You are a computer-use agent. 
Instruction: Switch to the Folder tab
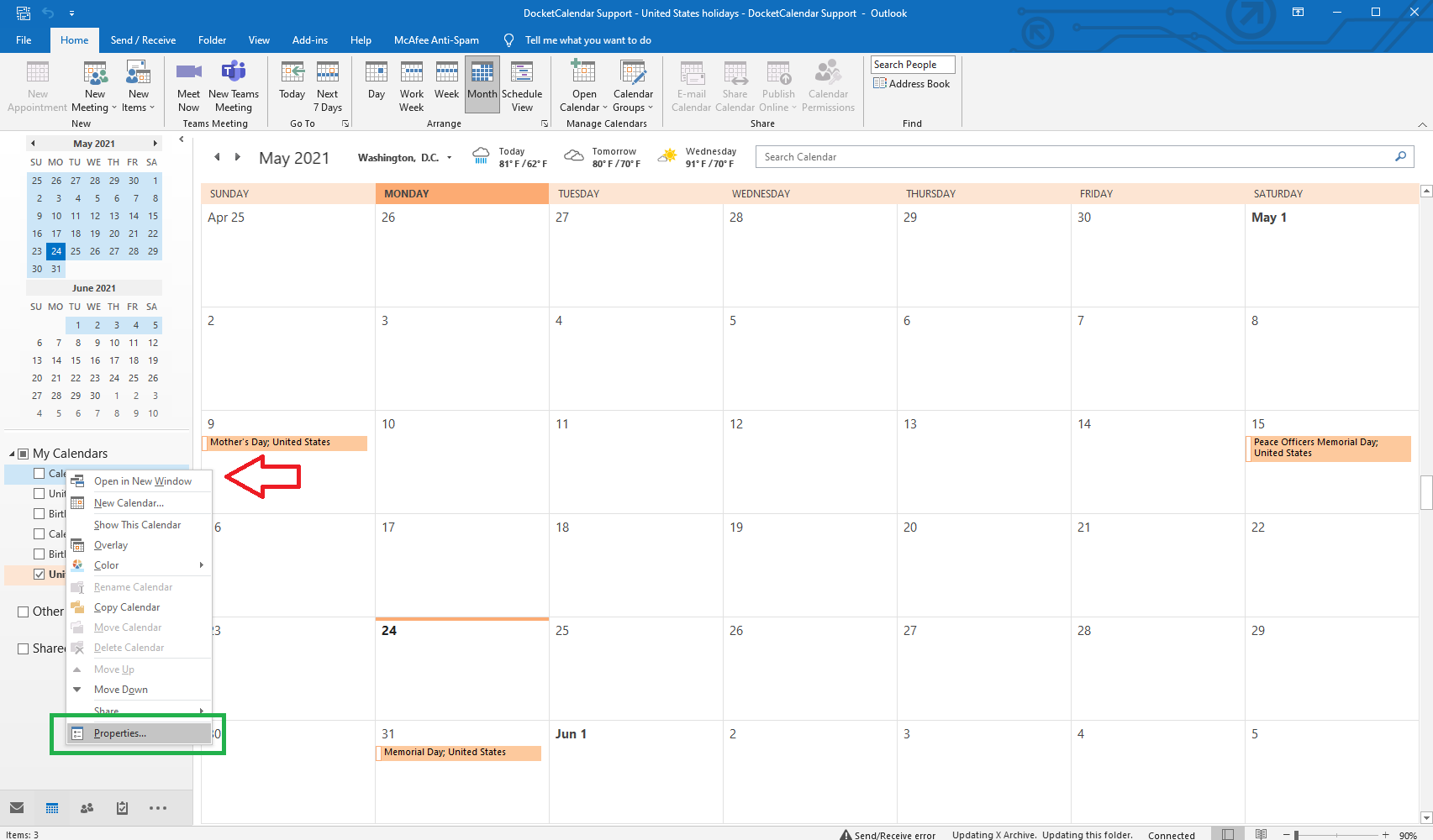tap(212, 40)
